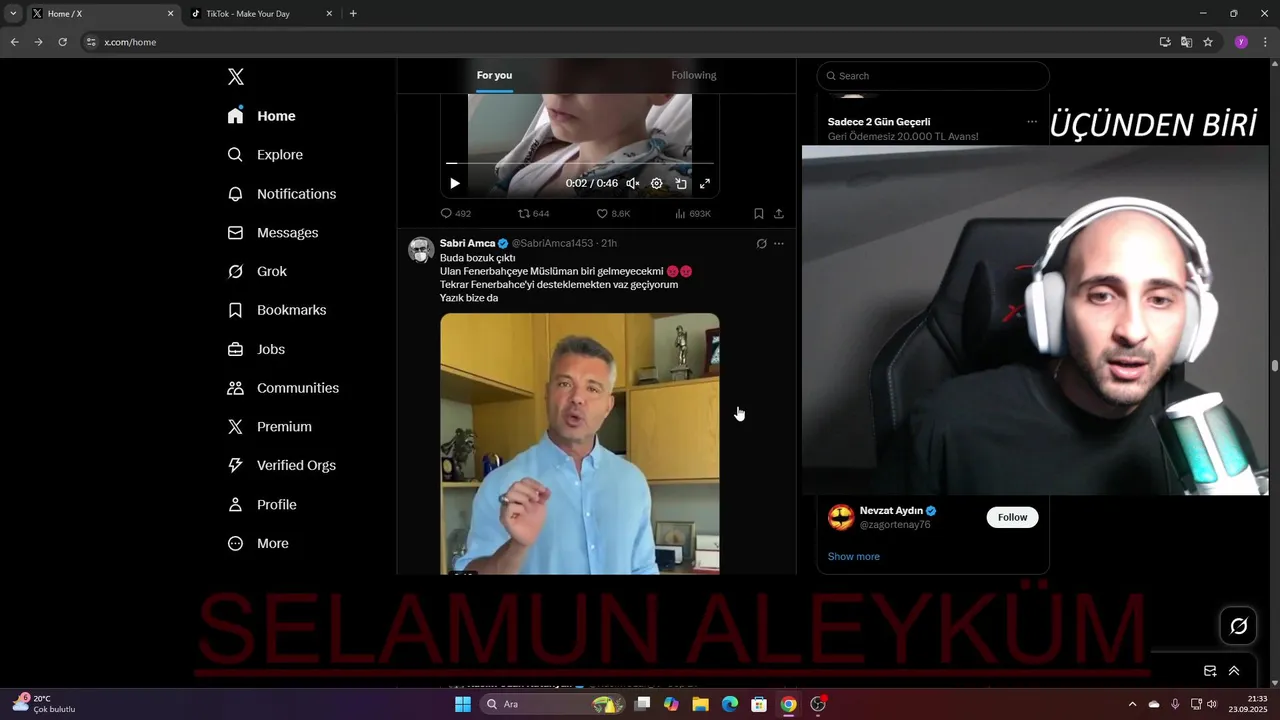Open options for the Sadece 2 Gün Geçerli ad
This screenshot has height=720, width=1280.
pyautogui.click(x=1032, y=122)
